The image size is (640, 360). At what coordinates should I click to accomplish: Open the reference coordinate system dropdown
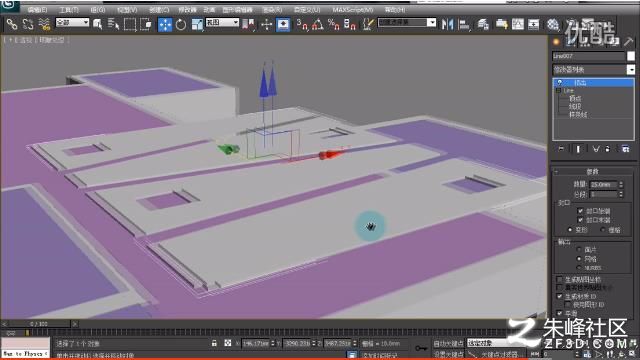pyautogui.click(x=222, y=22)
